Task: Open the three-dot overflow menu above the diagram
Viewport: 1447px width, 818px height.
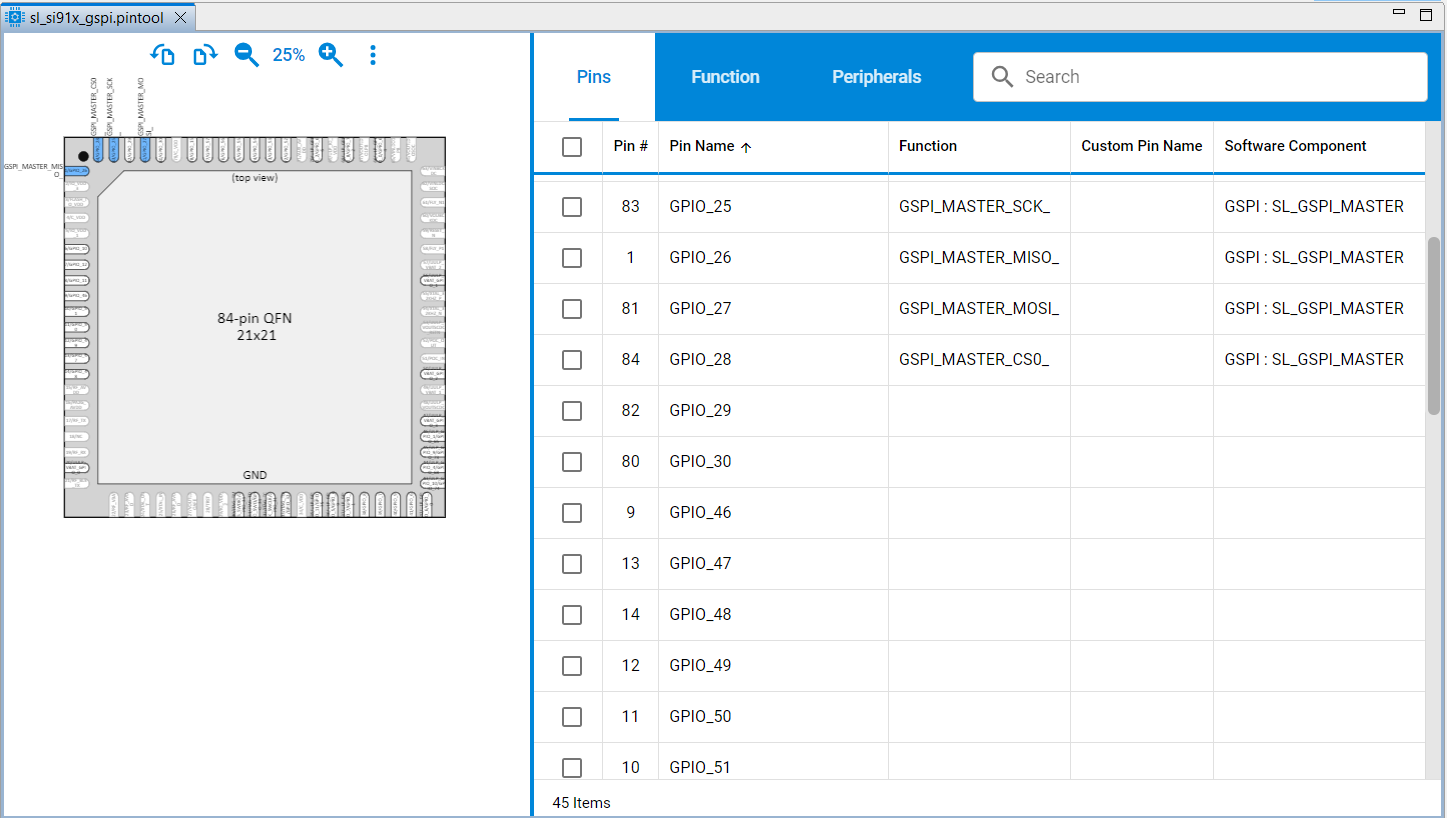Action: 373,55
